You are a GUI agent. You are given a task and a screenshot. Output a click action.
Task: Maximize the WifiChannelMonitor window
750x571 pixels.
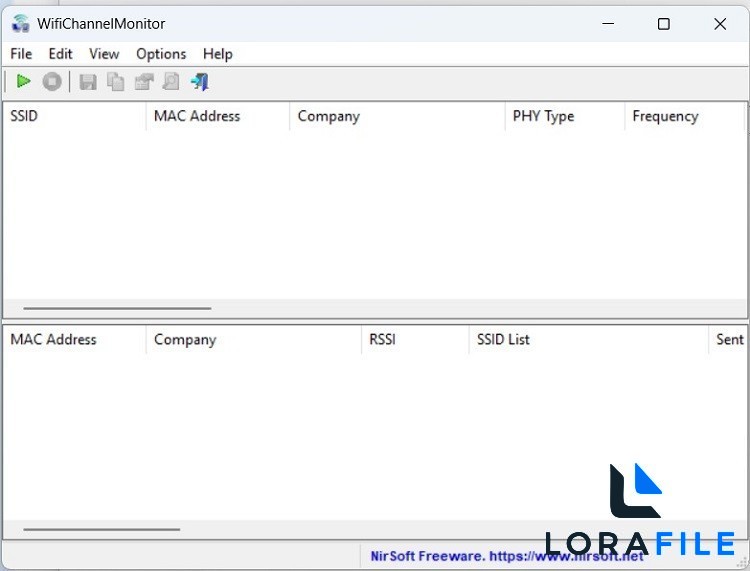(663, 23)
